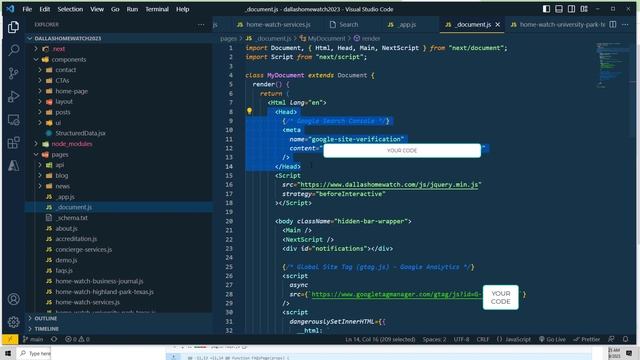
Task: Click Synchronize Changes icon in status bar
Action: (x=54, y=339)
